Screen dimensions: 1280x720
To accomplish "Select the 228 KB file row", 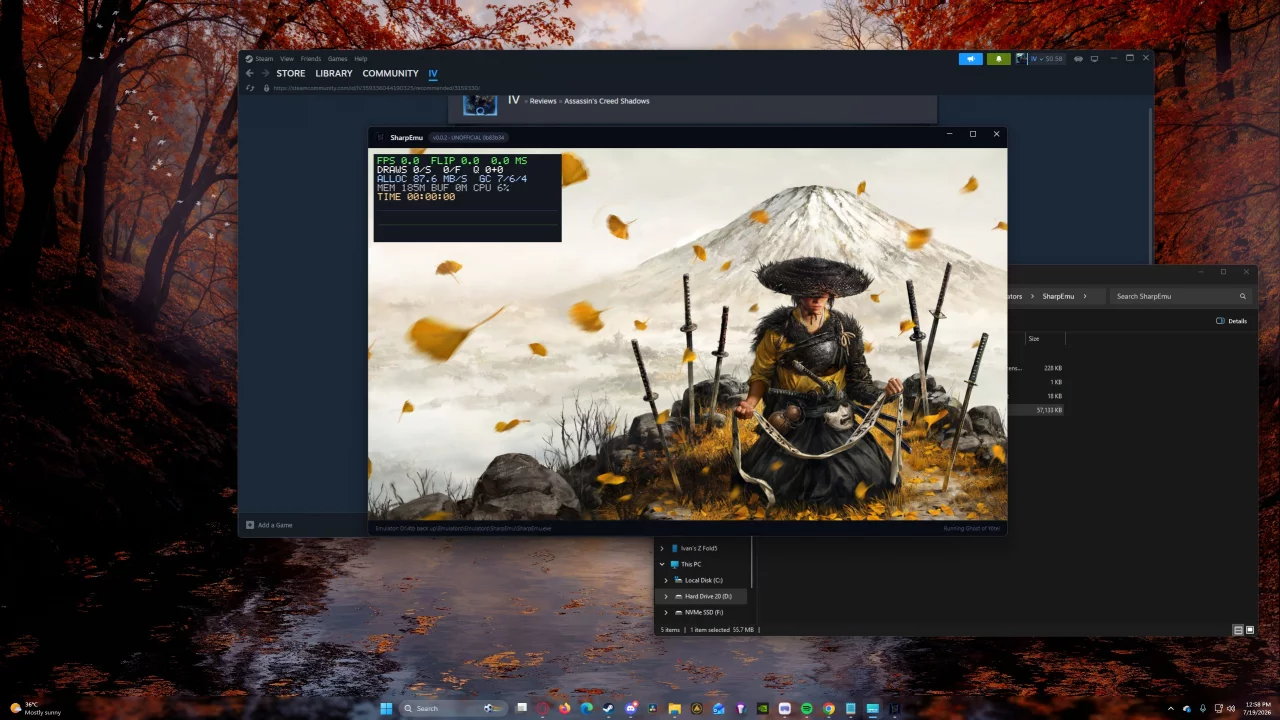I will (x=1036, y=368).
